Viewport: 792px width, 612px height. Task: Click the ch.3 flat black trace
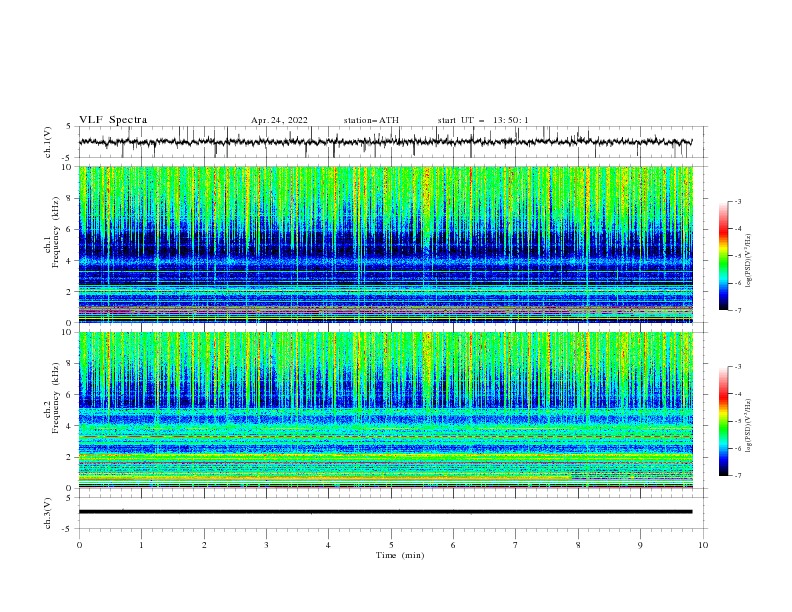click(x=385, y=512)
